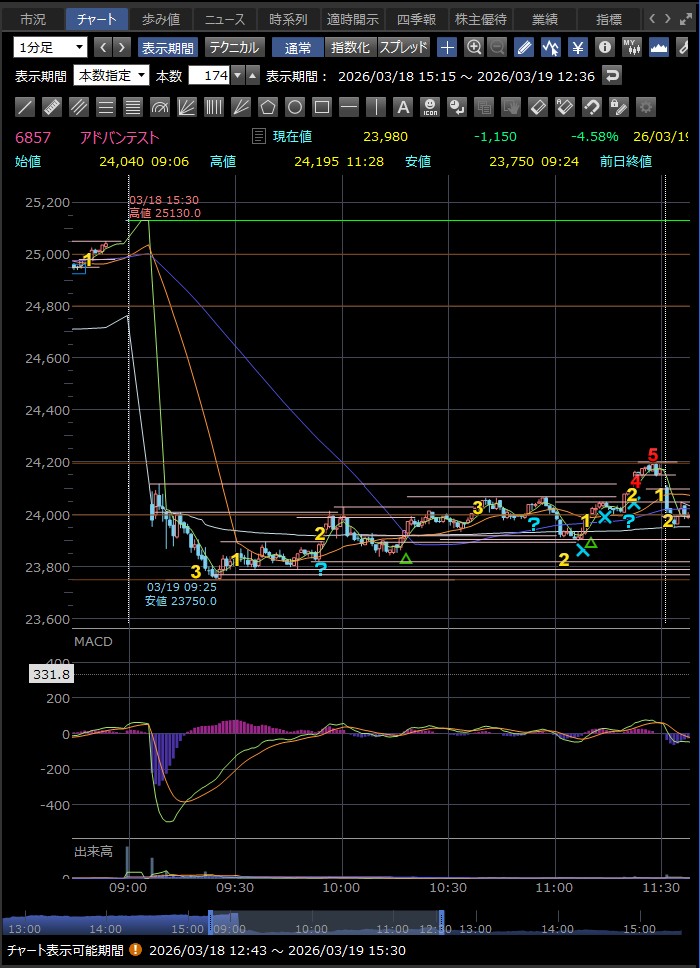Toggle the 通常 normal display mode
700x968 pixels.
point(298,47)
